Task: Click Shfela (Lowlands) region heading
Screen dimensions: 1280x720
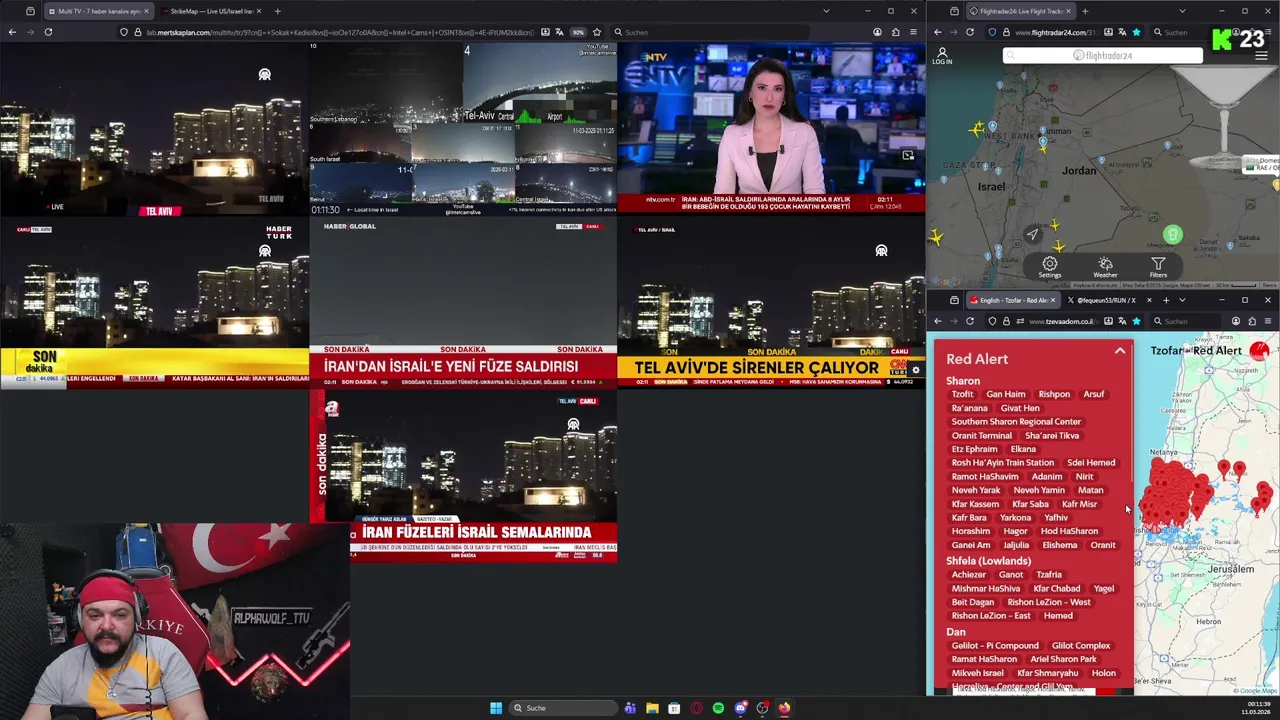Action: 988,561
